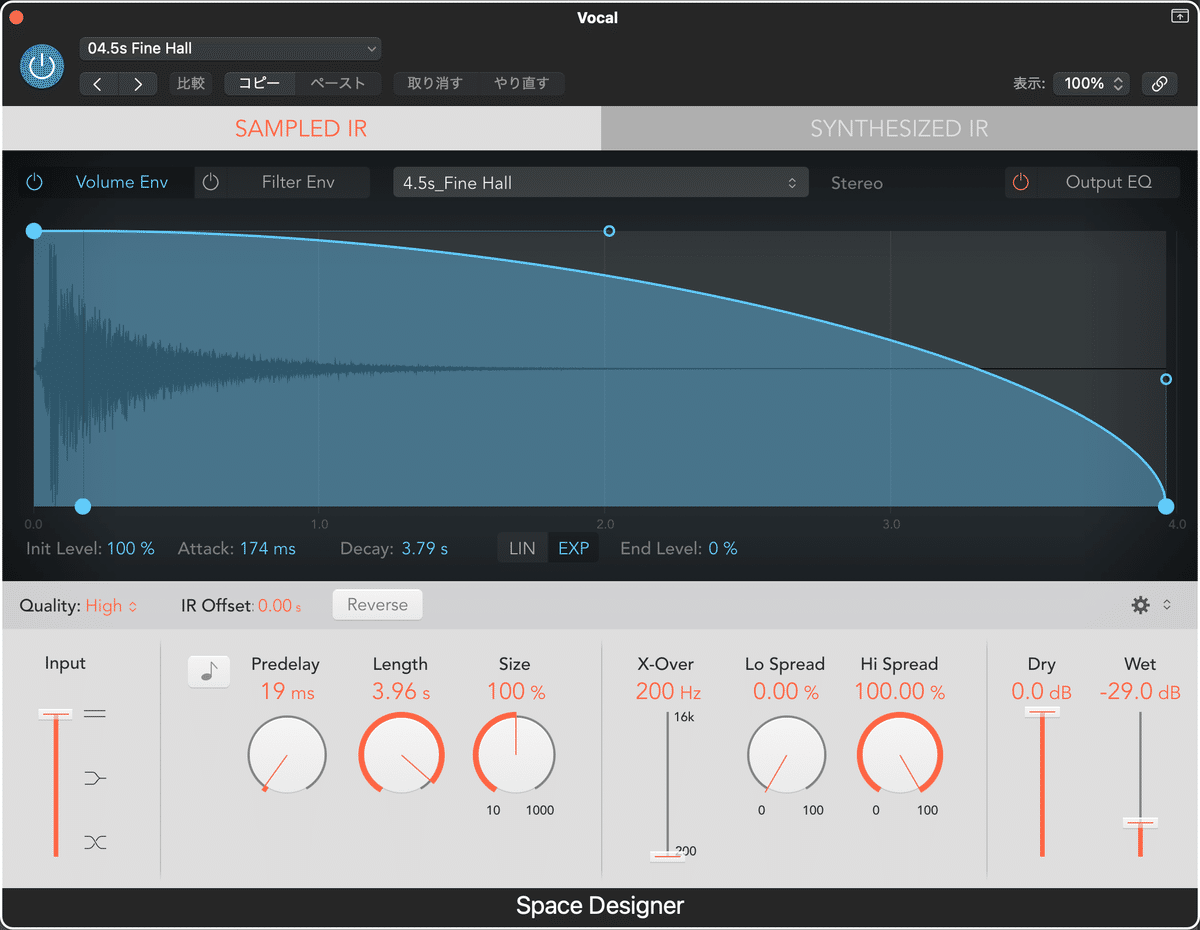This screenshot has width=1200, height=930.
Task: Click the End Level envelope point
Action: point(1166,506)
